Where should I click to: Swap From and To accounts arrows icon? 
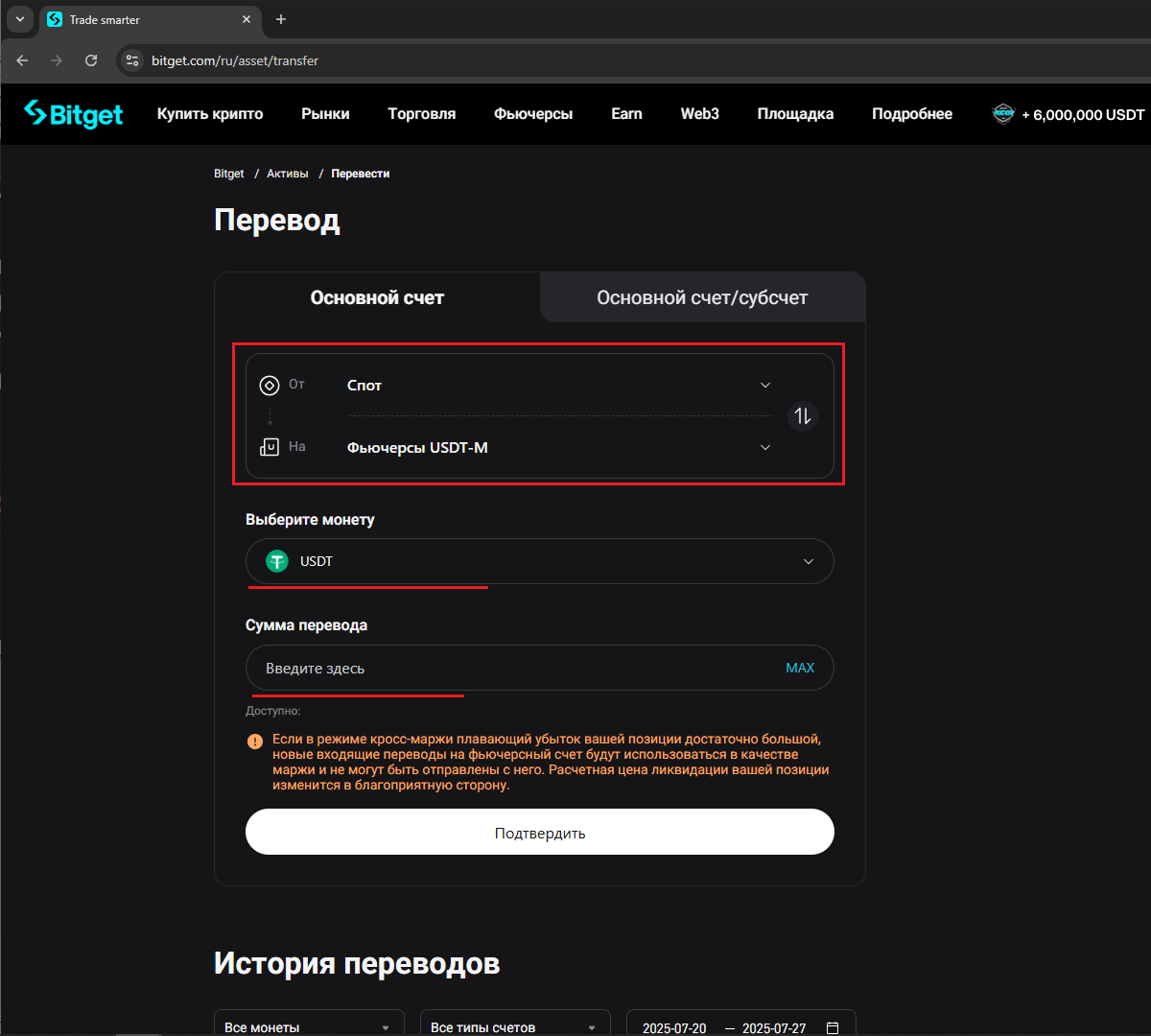pyautogui.click(x=803, y=416)
